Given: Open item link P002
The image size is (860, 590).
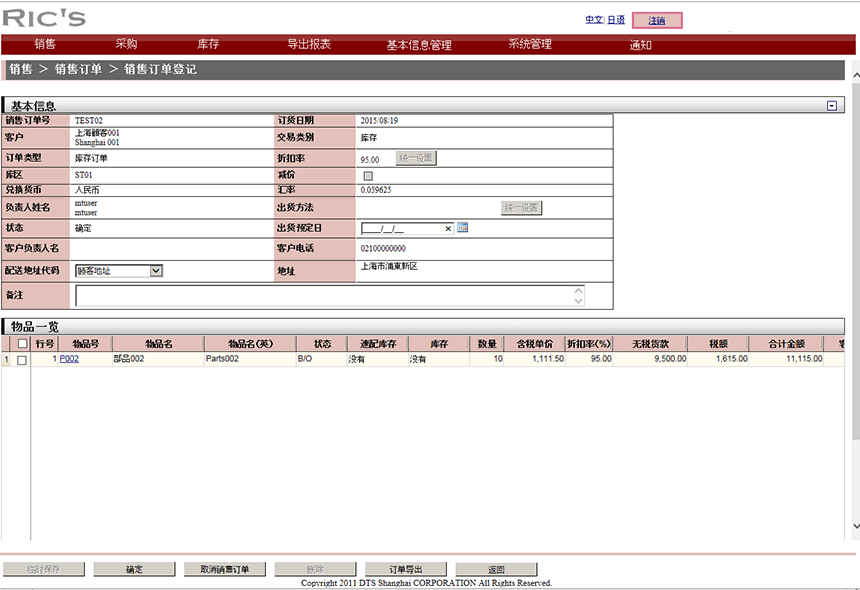Looking at the screenshot, I should click(x=69, y=359).
